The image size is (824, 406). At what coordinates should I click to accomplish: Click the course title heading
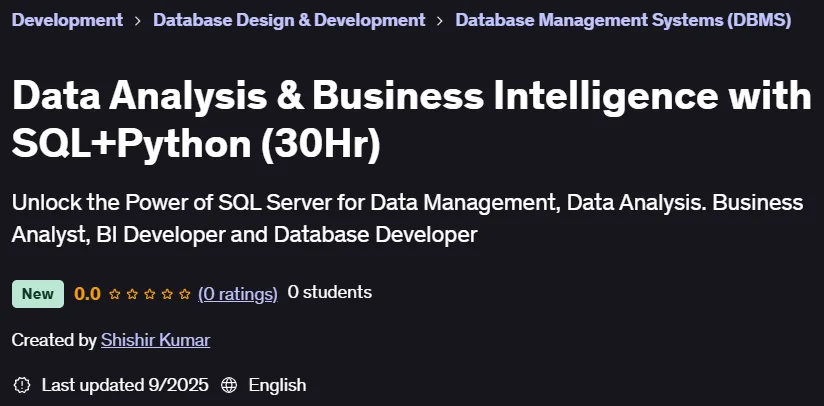coord(411,120)
